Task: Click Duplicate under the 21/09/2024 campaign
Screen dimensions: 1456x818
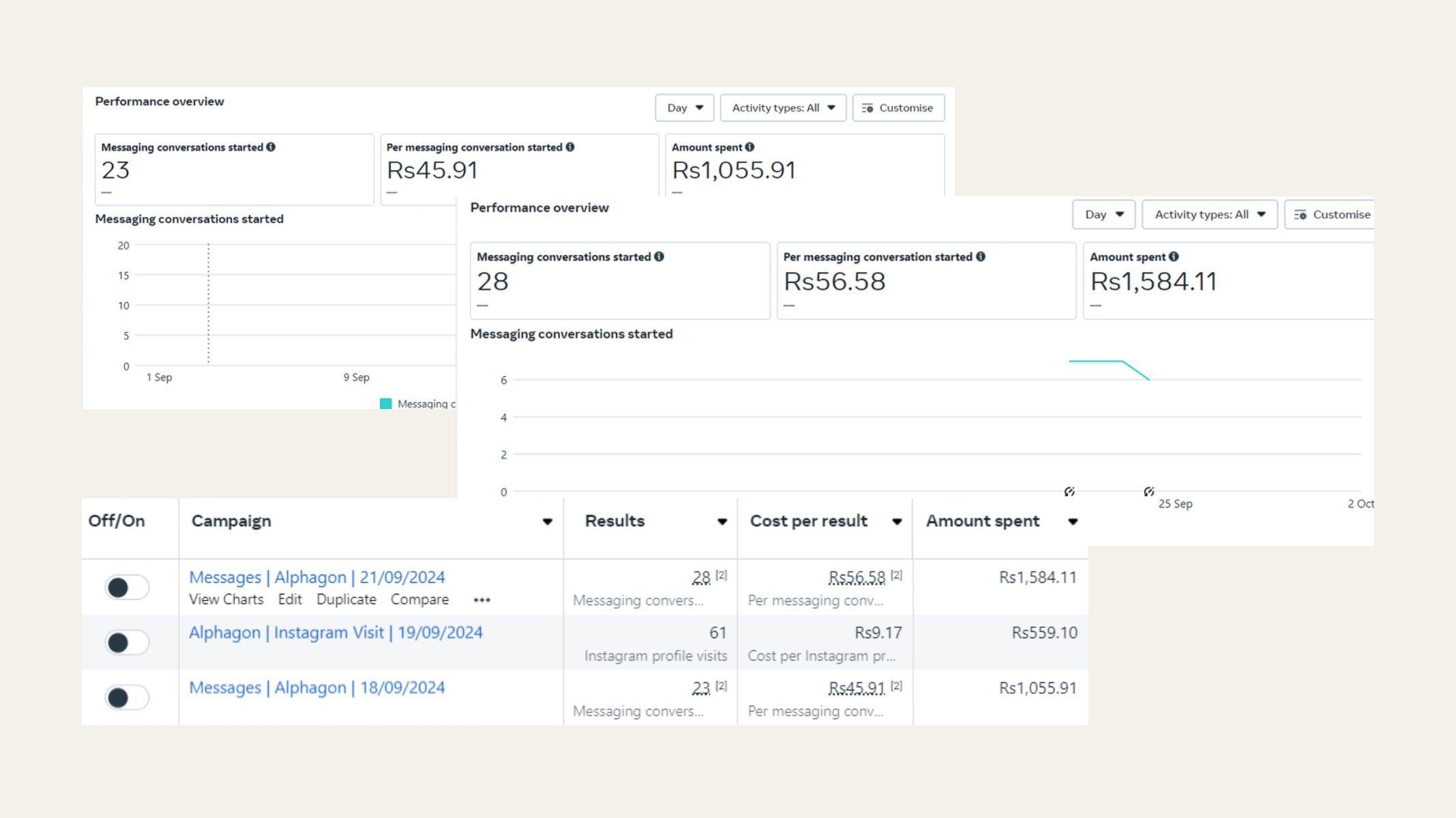Action: click(x=346, y=600)
